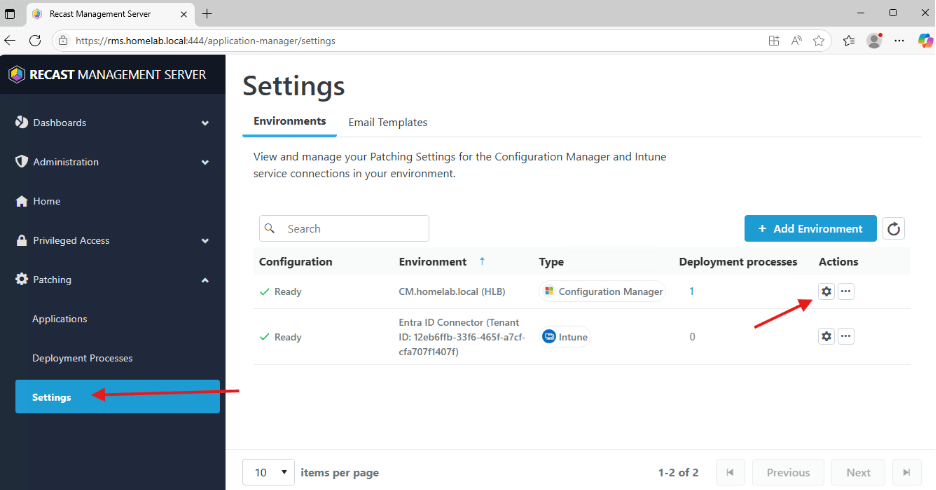Sort by the Configuration column header
The image size is (936, 490).
tap(295, 261)
